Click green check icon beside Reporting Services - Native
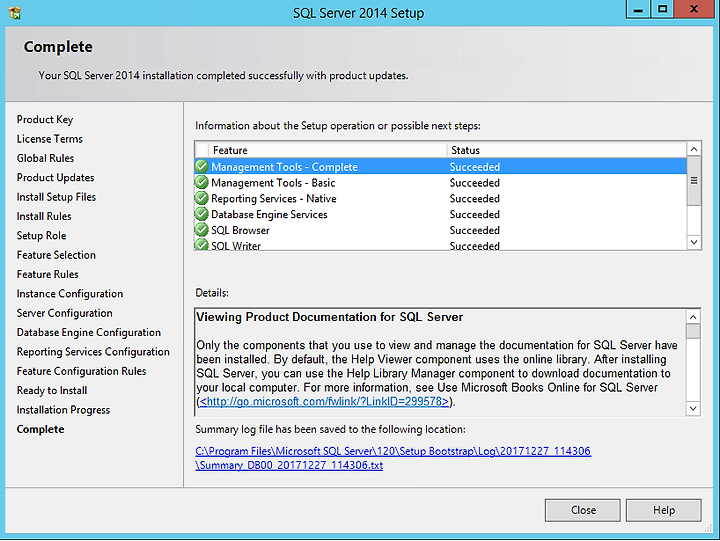 click(202, 198)
